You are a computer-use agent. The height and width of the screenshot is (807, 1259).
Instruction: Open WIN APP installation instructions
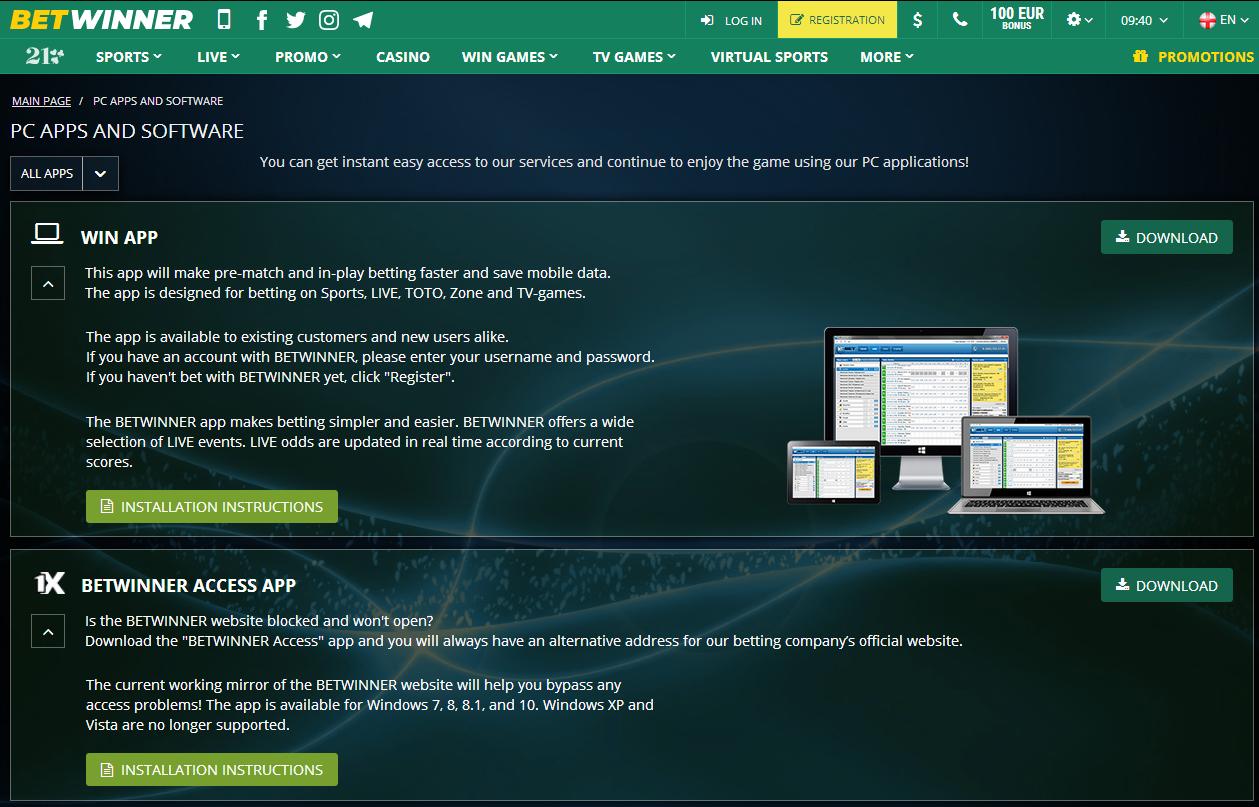[x=212, y=506]
